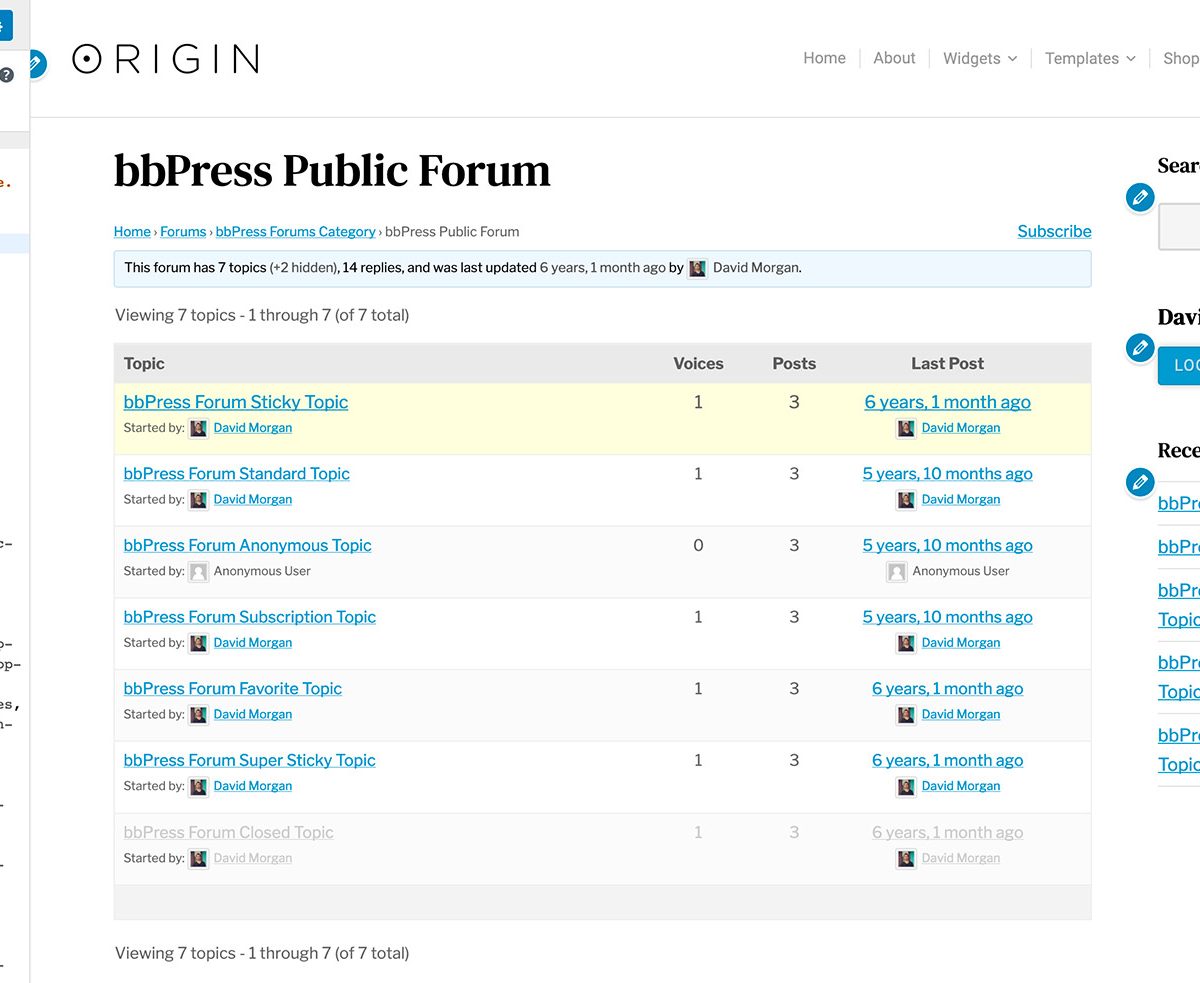Click the last post avatar in the Favorite Topic row
Viewport: 1200px width, 983px height.
(906, 715)
